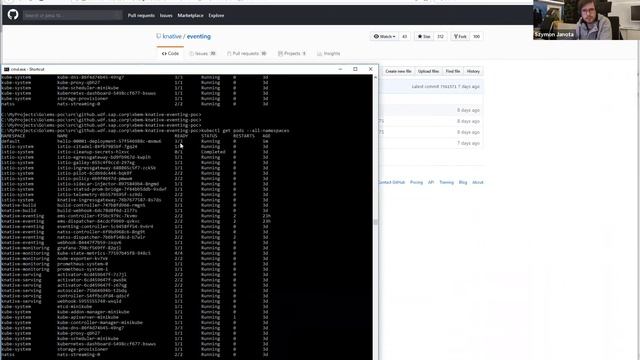
Task: Click the etcd-minikube pod name
Action: (x=74, y=307)
